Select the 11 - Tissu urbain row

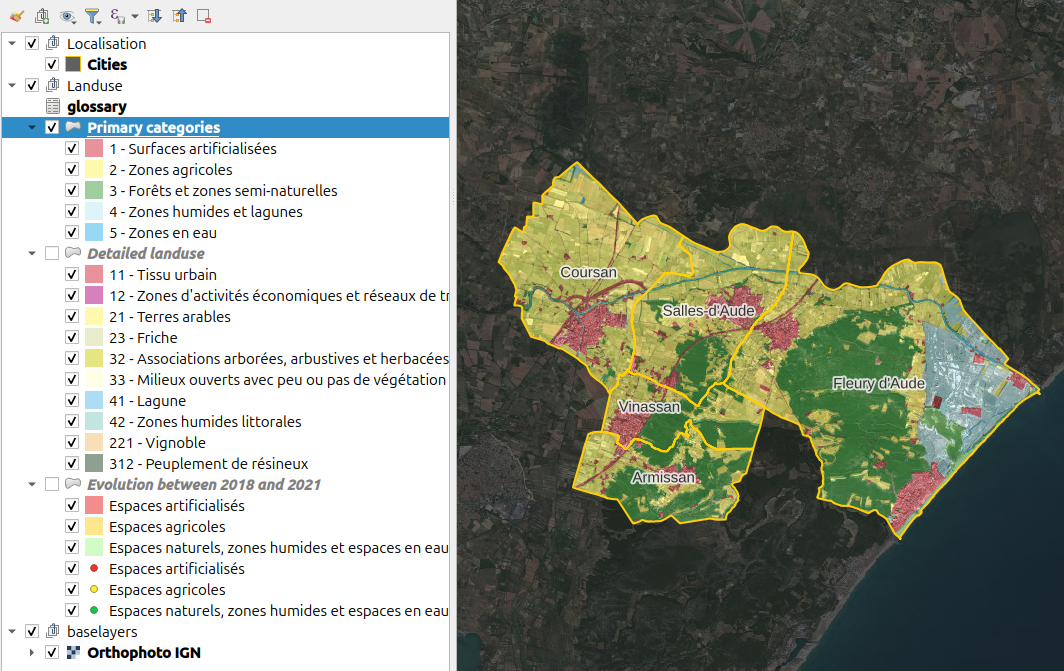point(163,275)
